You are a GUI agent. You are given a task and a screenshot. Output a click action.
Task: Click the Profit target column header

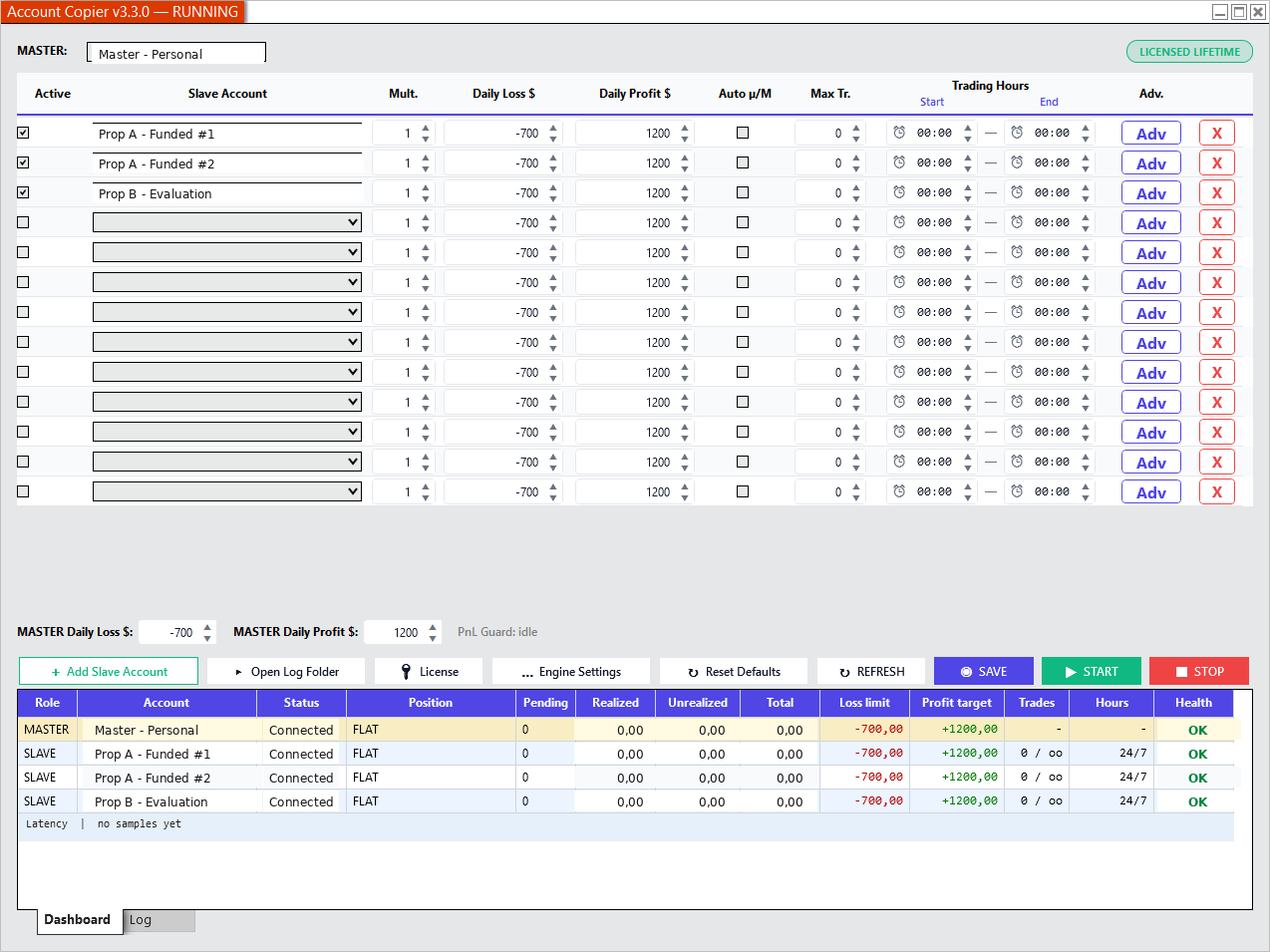click(957, 703)
